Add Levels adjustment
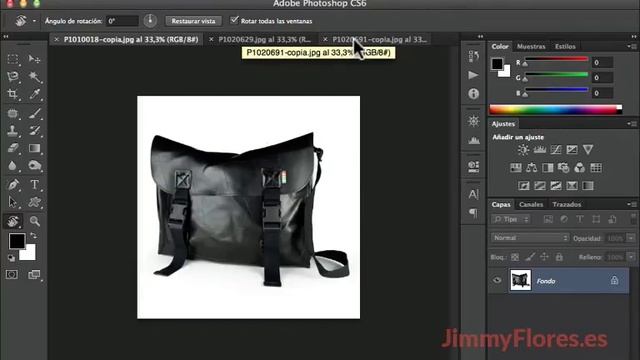 click(x=540, y=149)
